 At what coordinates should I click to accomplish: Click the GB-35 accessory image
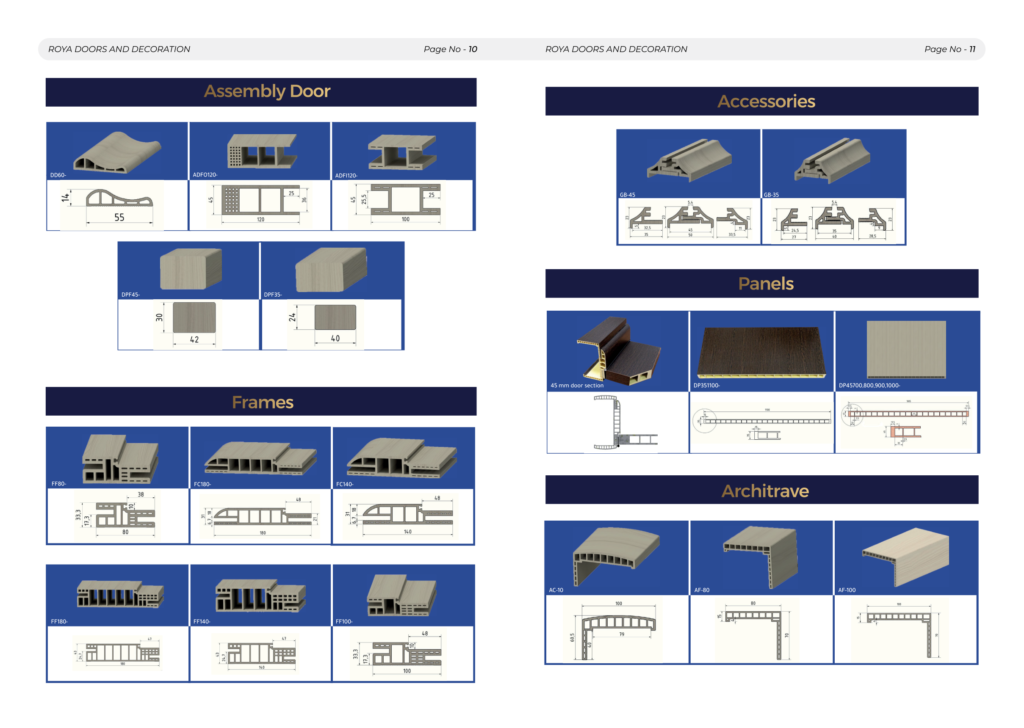pos(833,161)
